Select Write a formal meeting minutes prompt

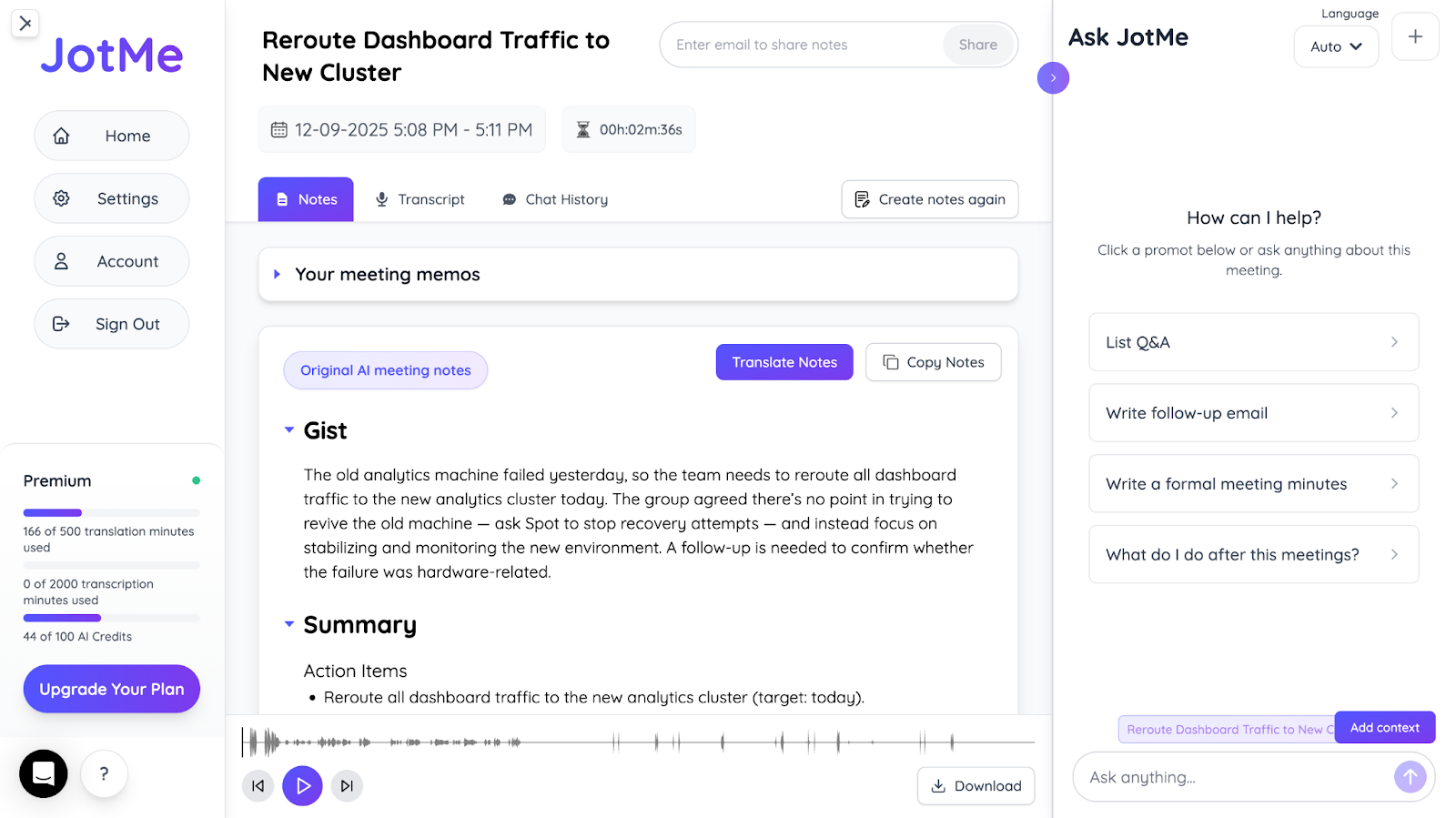[1254, 484]
